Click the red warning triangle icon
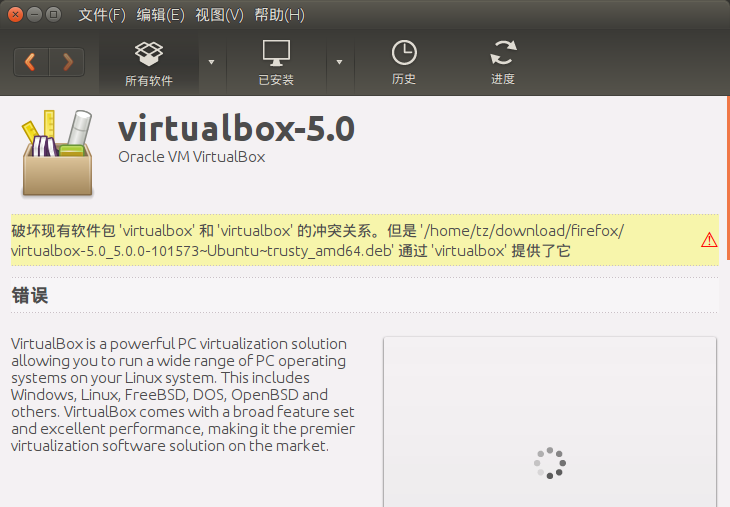Viewport: 730px width, 507px height. click(709, 240)
